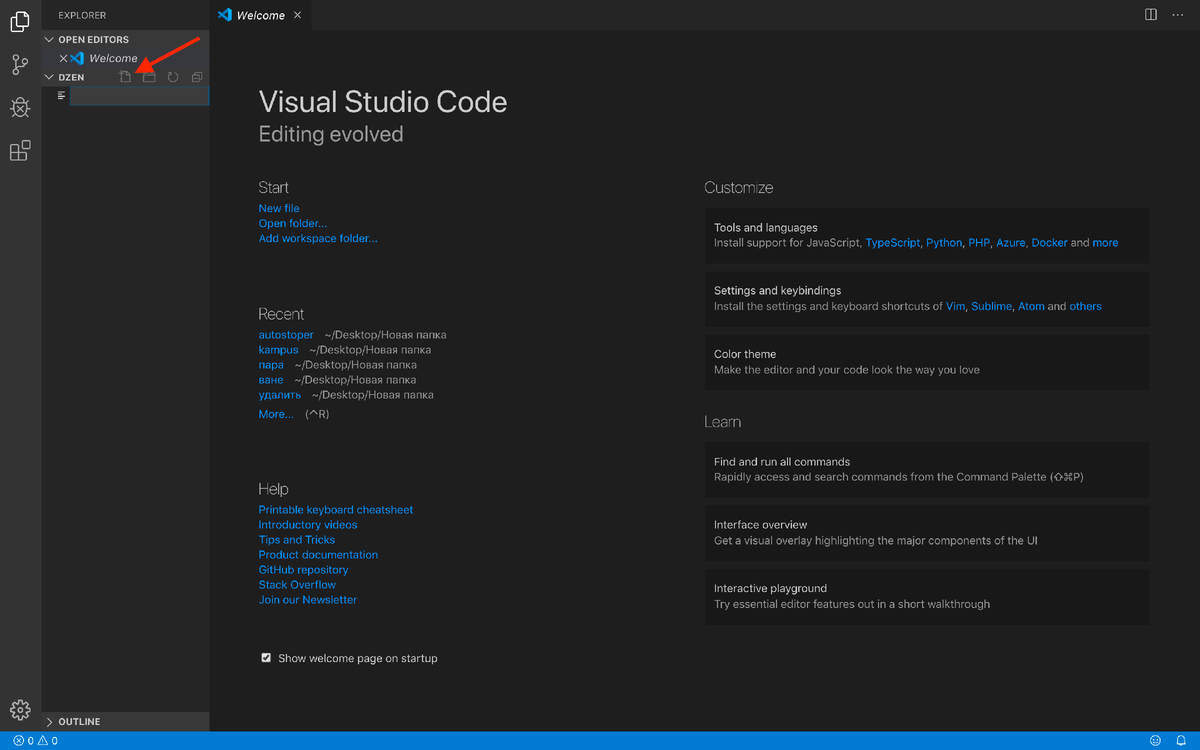Click Add workspace folder... link
The height and width of the screenshot is (750, 1200).
click(318, 238)
